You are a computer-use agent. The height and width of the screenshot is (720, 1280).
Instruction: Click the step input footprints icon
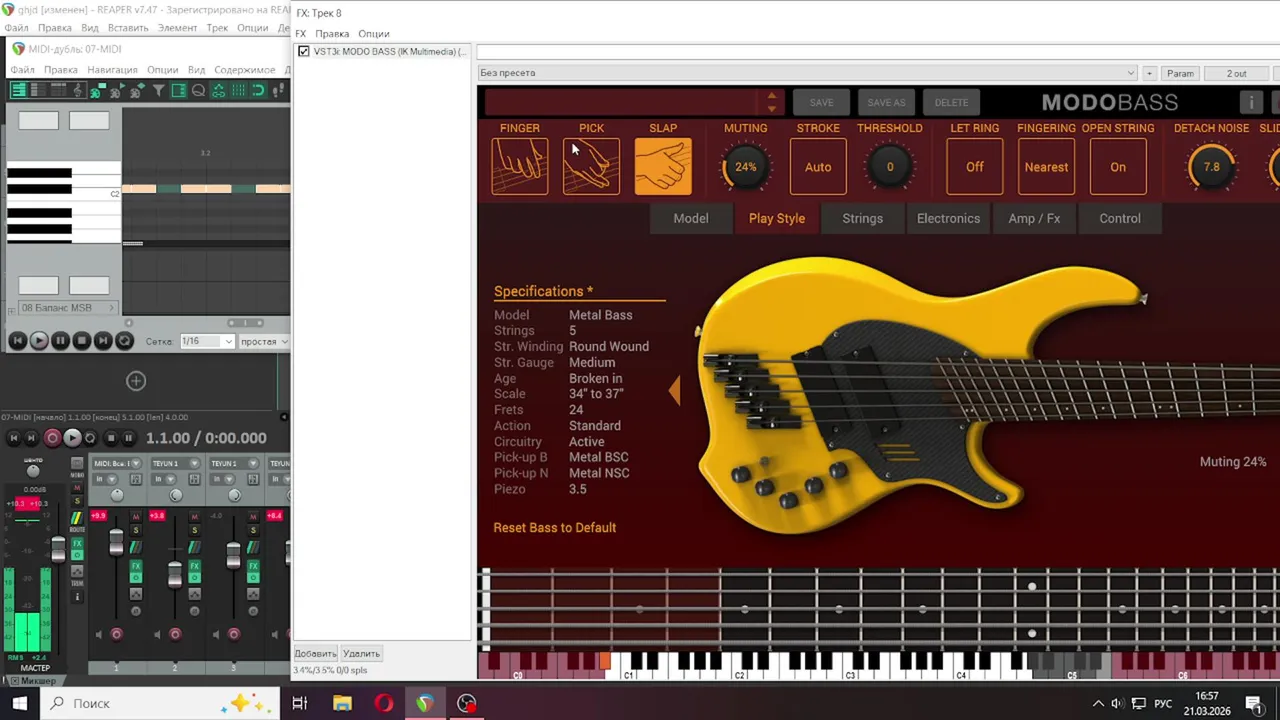pyautogui.click(x=279, y=90)
